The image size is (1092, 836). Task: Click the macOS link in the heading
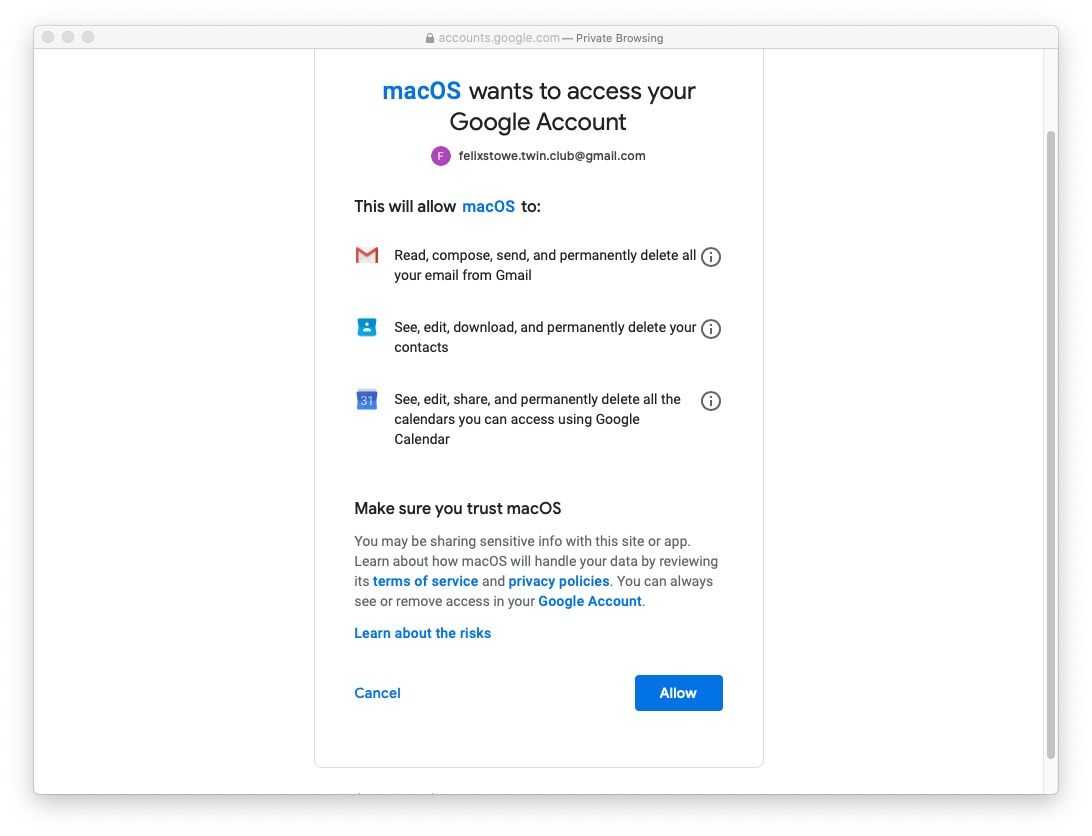(422, 91)
